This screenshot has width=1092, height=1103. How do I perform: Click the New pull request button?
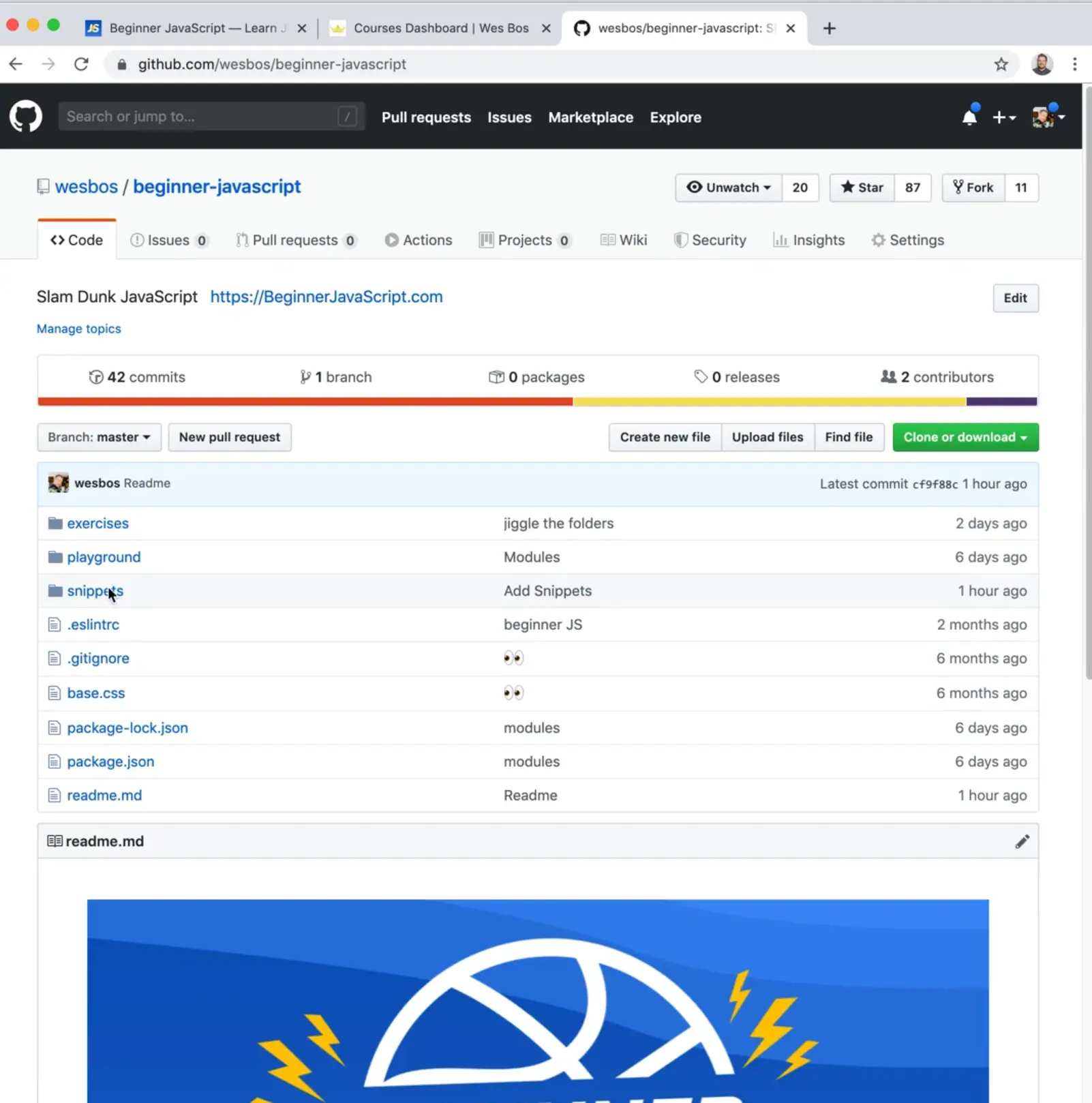click(x=230, y=437)
